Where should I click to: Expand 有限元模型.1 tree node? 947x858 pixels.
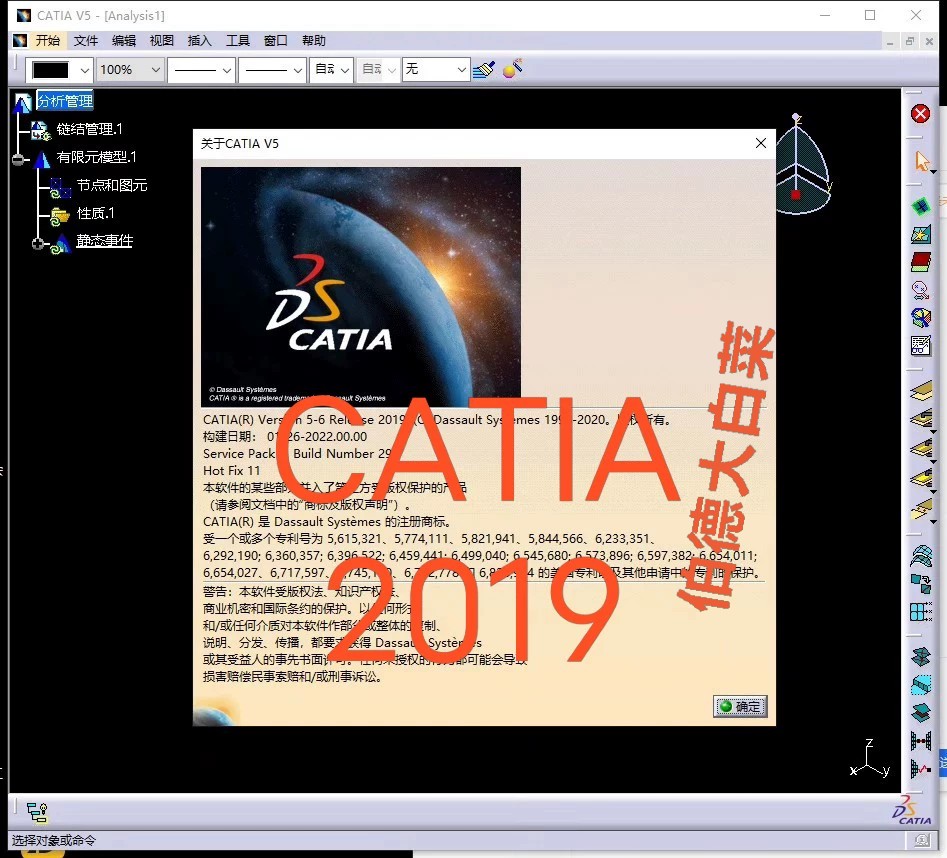(x=16, y=158)
